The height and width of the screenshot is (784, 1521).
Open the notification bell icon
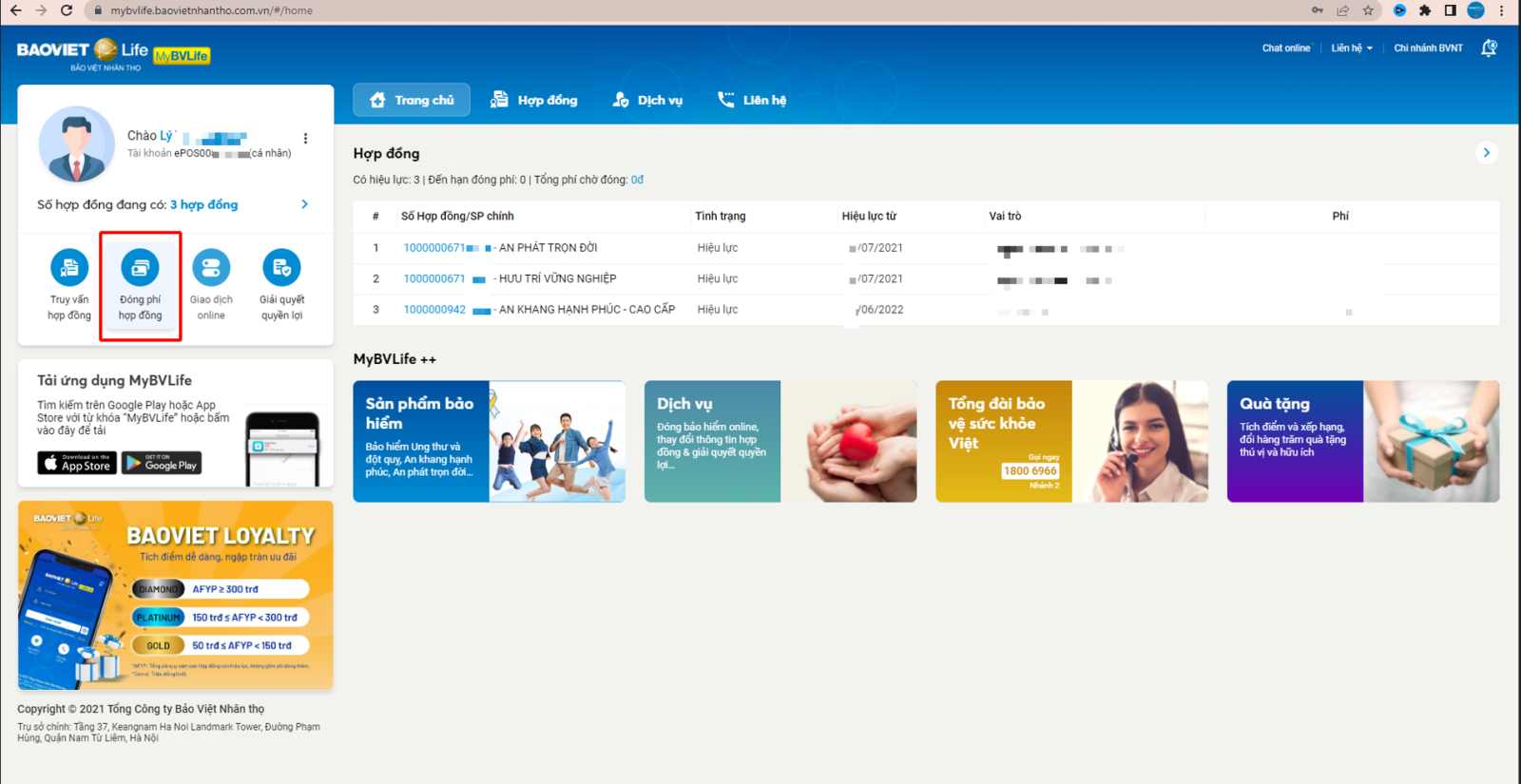[x=1489, y=48]
